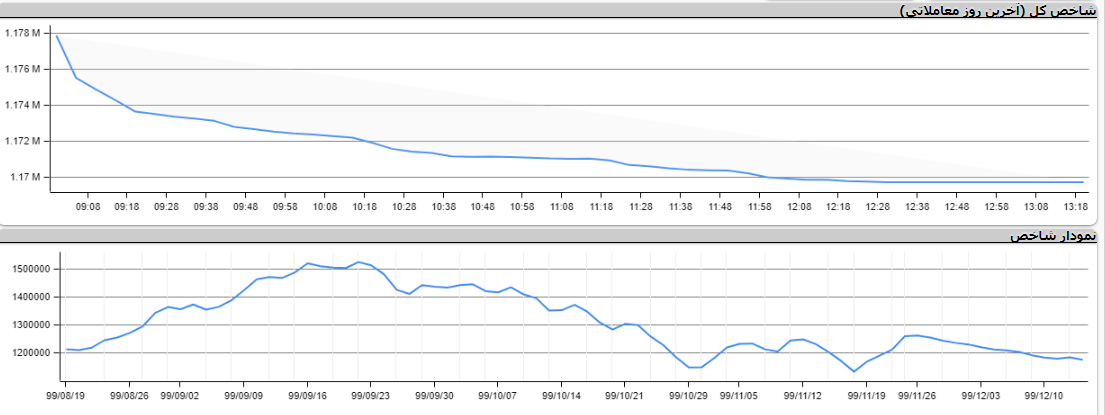Click the lowest trough before 99/11/19
This screenshot has height=415, width=1105.
(854, 371)
